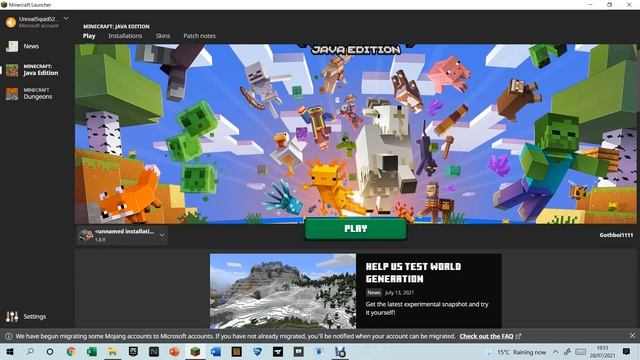Click the July 13, 2021 article date
Viewport: 640px width, 360px height.
point(399,293)
